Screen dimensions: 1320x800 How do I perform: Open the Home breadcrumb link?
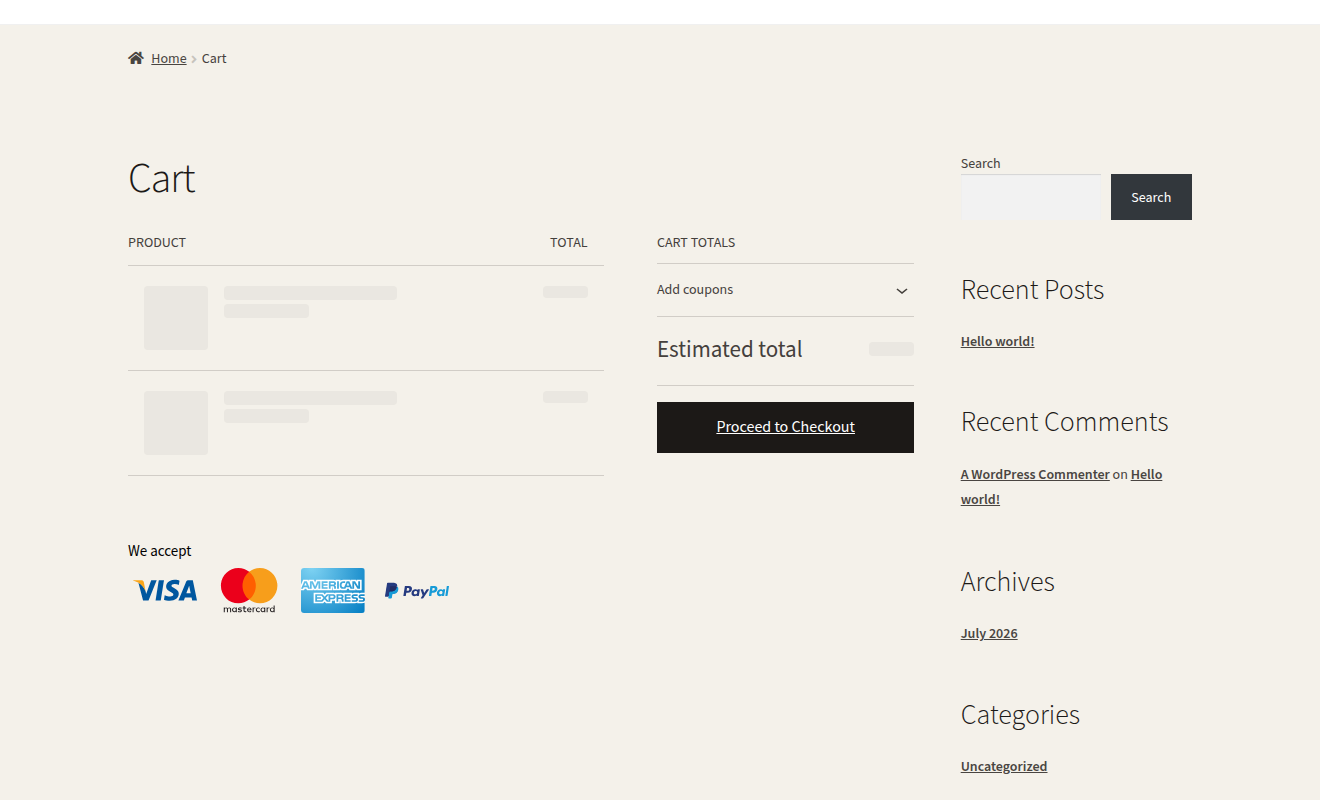tap(169, 58)
